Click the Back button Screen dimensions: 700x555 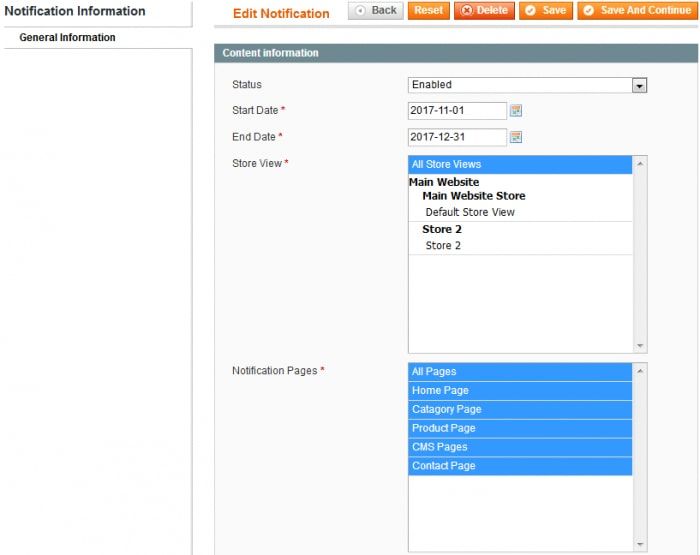(x=376, y=10)
